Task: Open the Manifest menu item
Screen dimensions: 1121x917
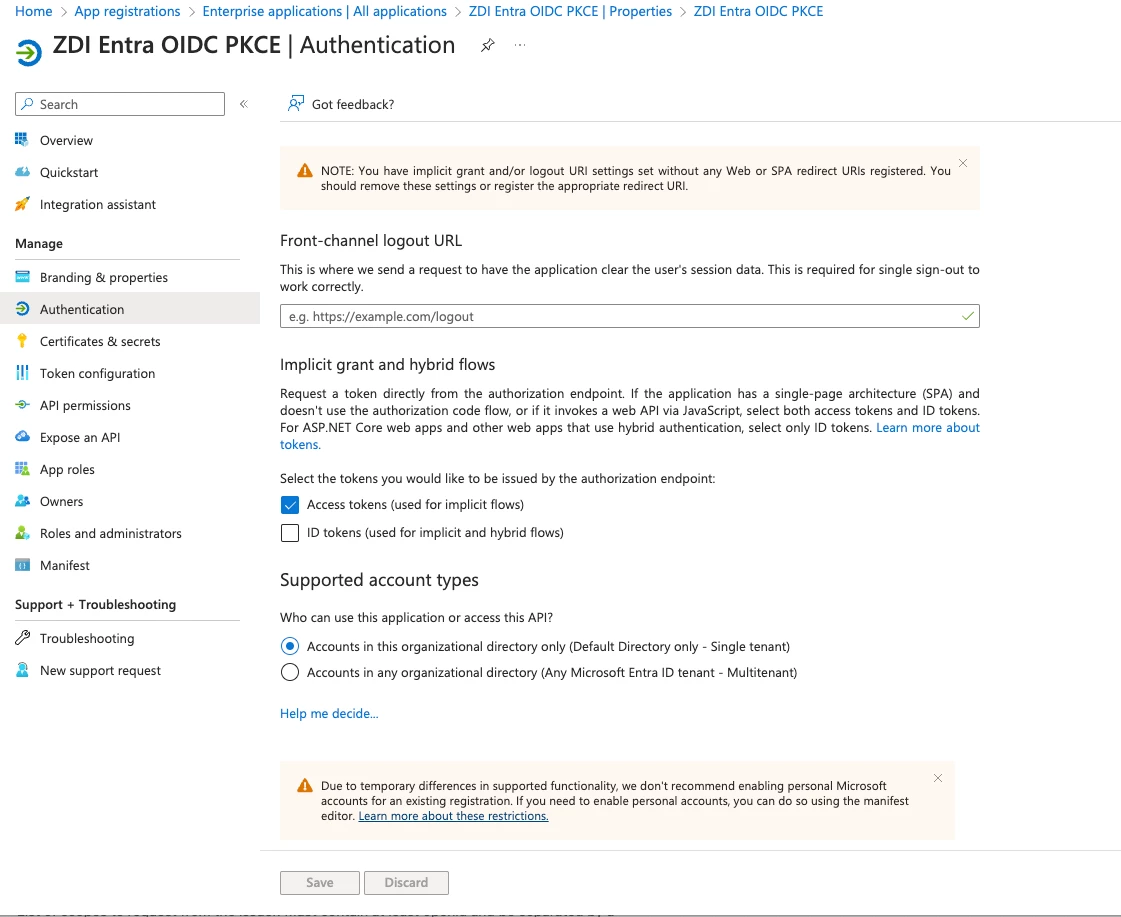Action: 65,565
